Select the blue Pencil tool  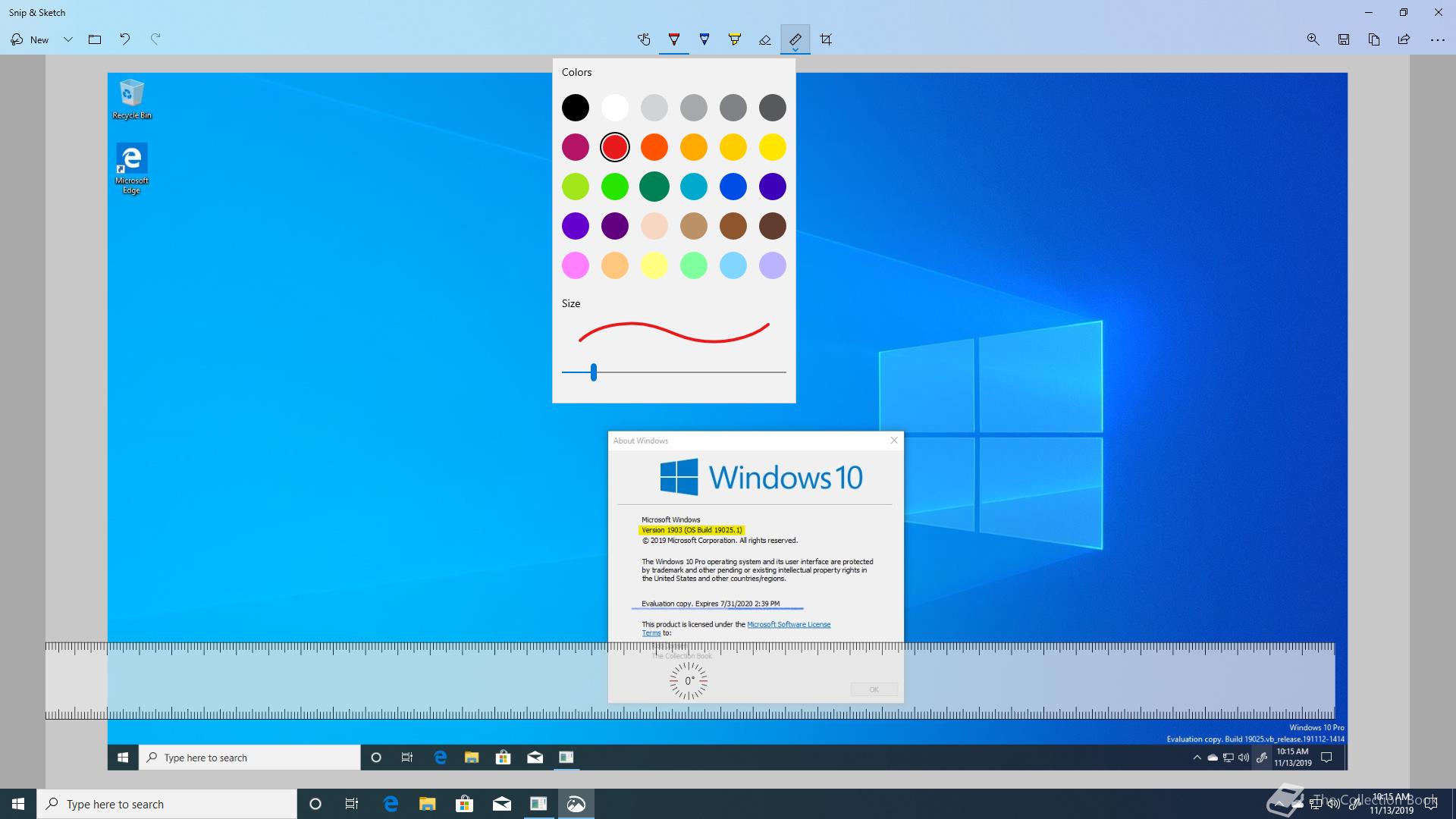704,39
